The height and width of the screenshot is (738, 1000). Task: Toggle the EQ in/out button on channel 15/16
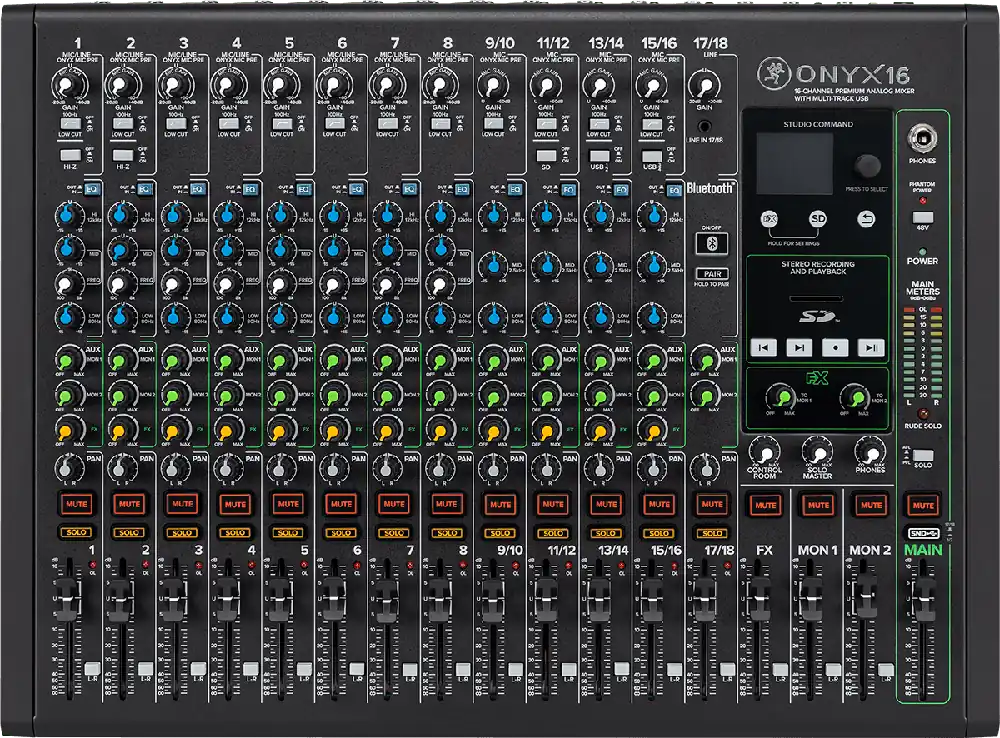674,189
